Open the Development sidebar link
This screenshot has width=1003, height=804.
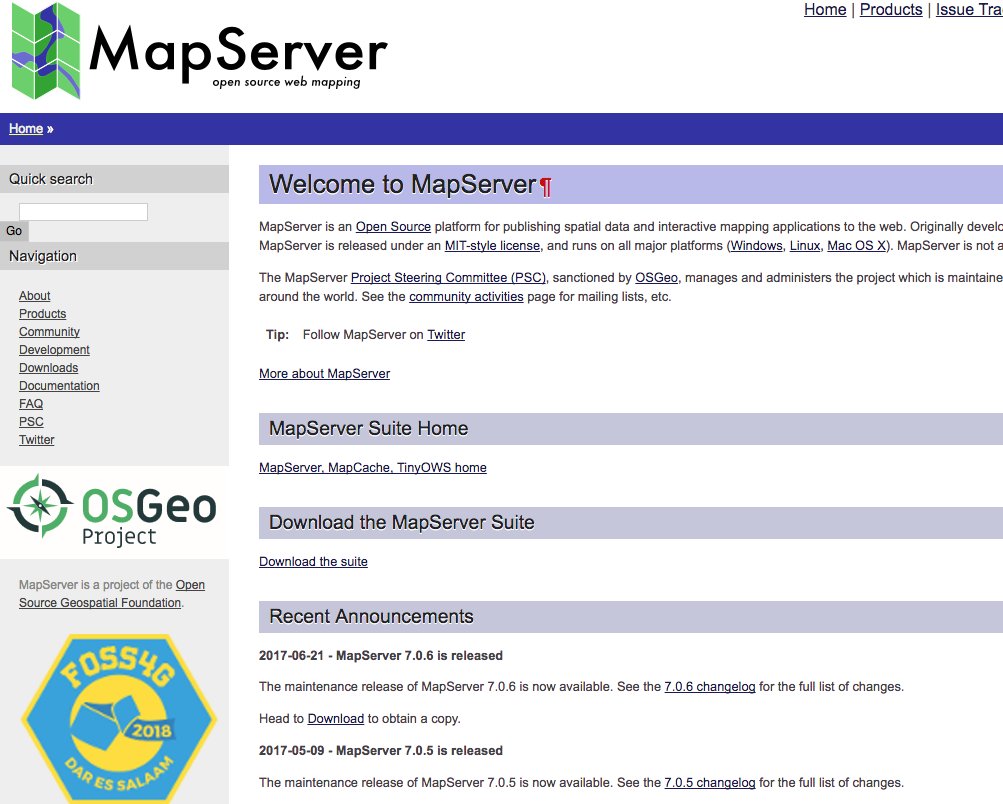(x=54, y=349)
